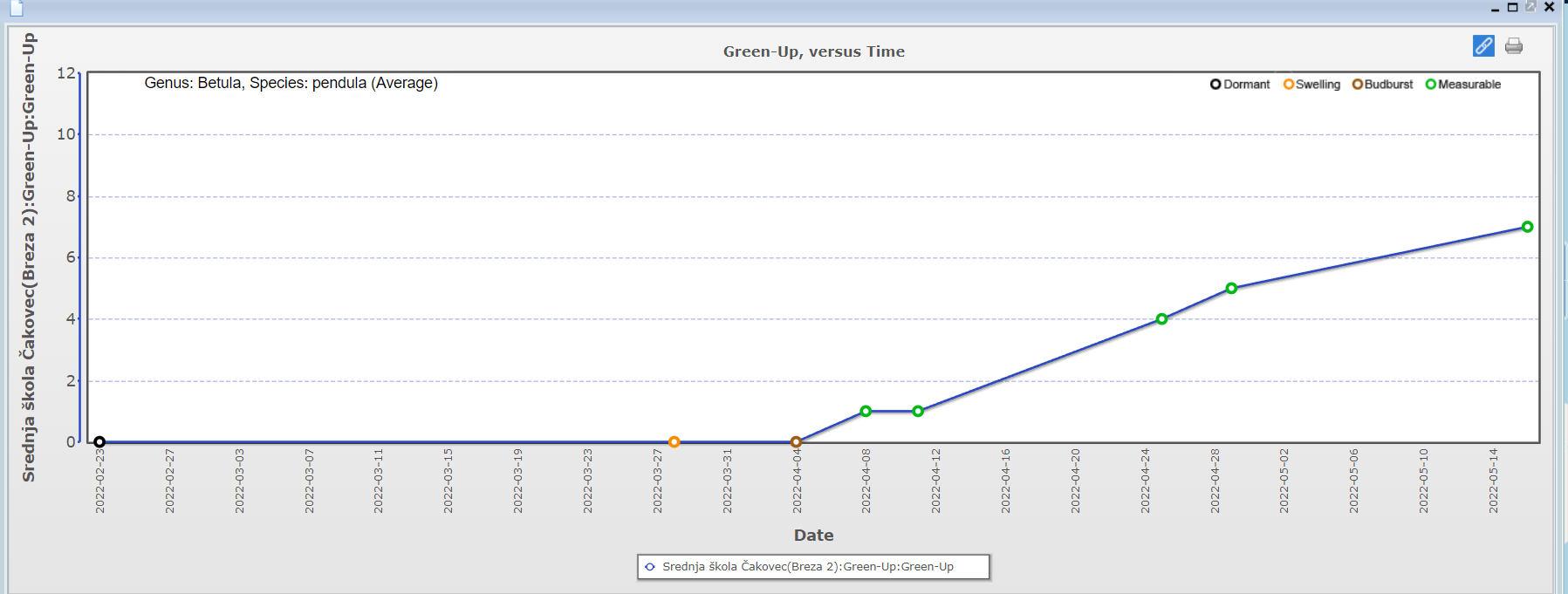The height and width of the screenshot is (594, 1568).
Task: Click the green data point at value 4
Action: point(1161,319)
